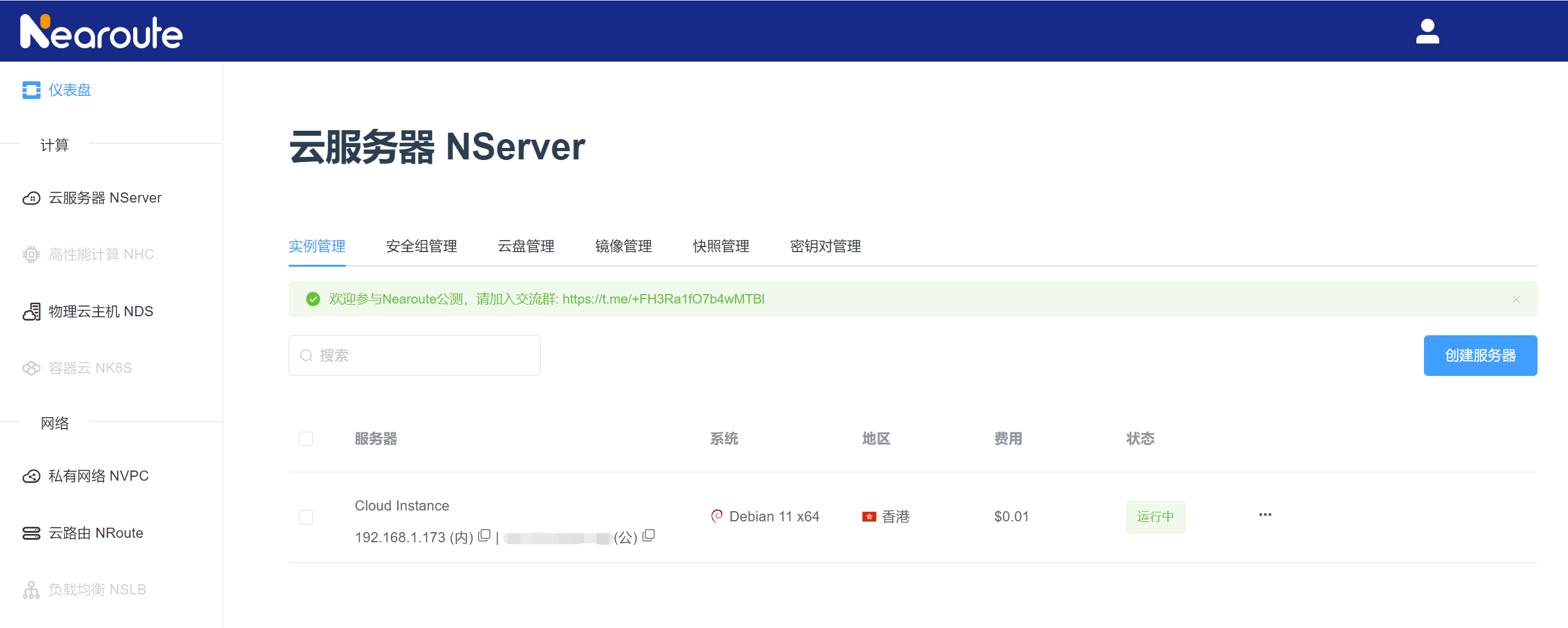Click the 物理云主机 NDS server icon

(31, 312)
